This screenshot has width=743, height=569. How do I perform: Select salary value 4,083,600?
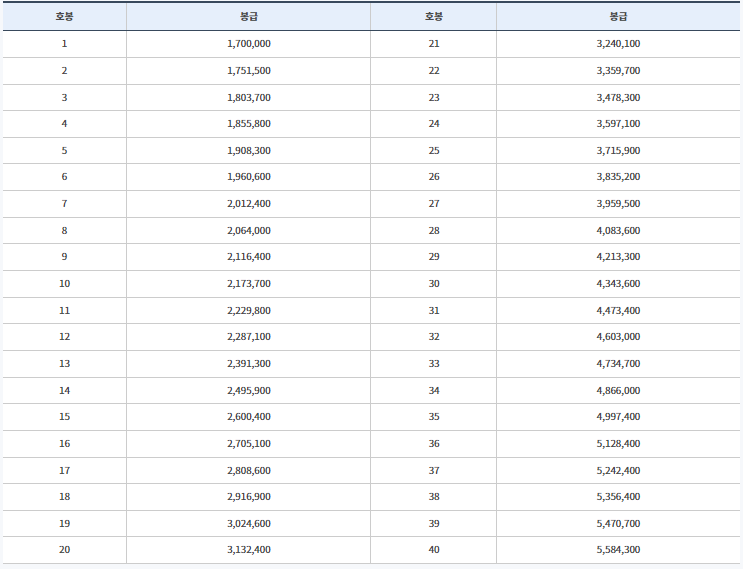(618, 231)
